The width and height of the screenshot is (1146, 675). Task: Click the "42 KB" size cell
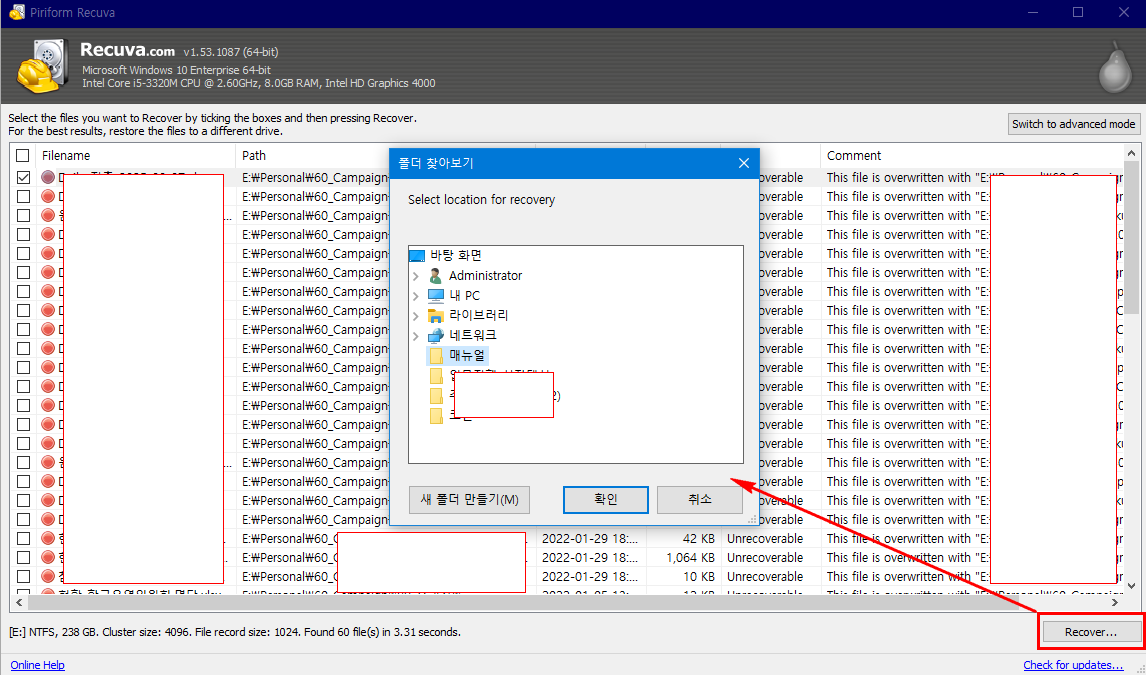click(x=699, y=538)
